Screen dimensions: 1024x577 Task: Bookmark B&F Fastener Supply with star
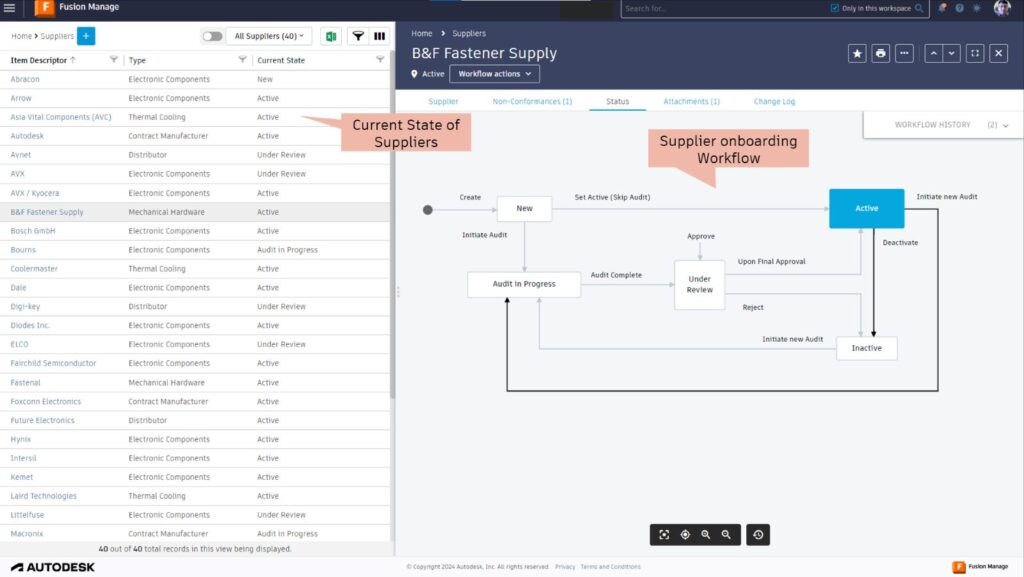tap(857, 54)
